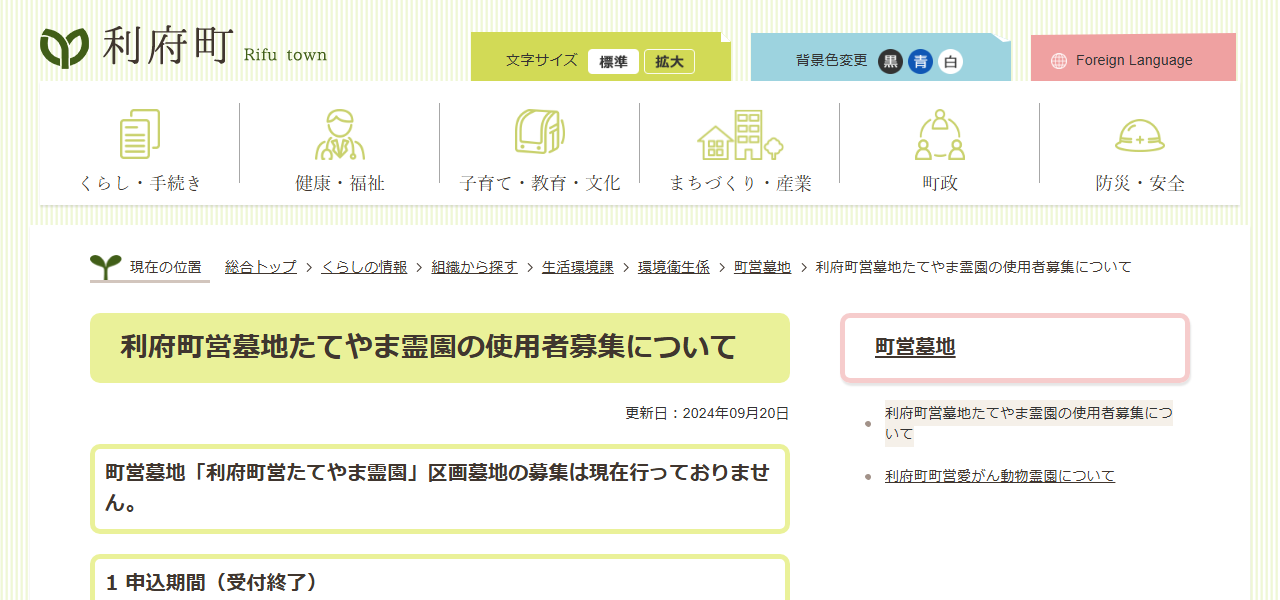1280x600 pixels.
Task: Switch background color to blue (青)
Action: click(920, 61)
